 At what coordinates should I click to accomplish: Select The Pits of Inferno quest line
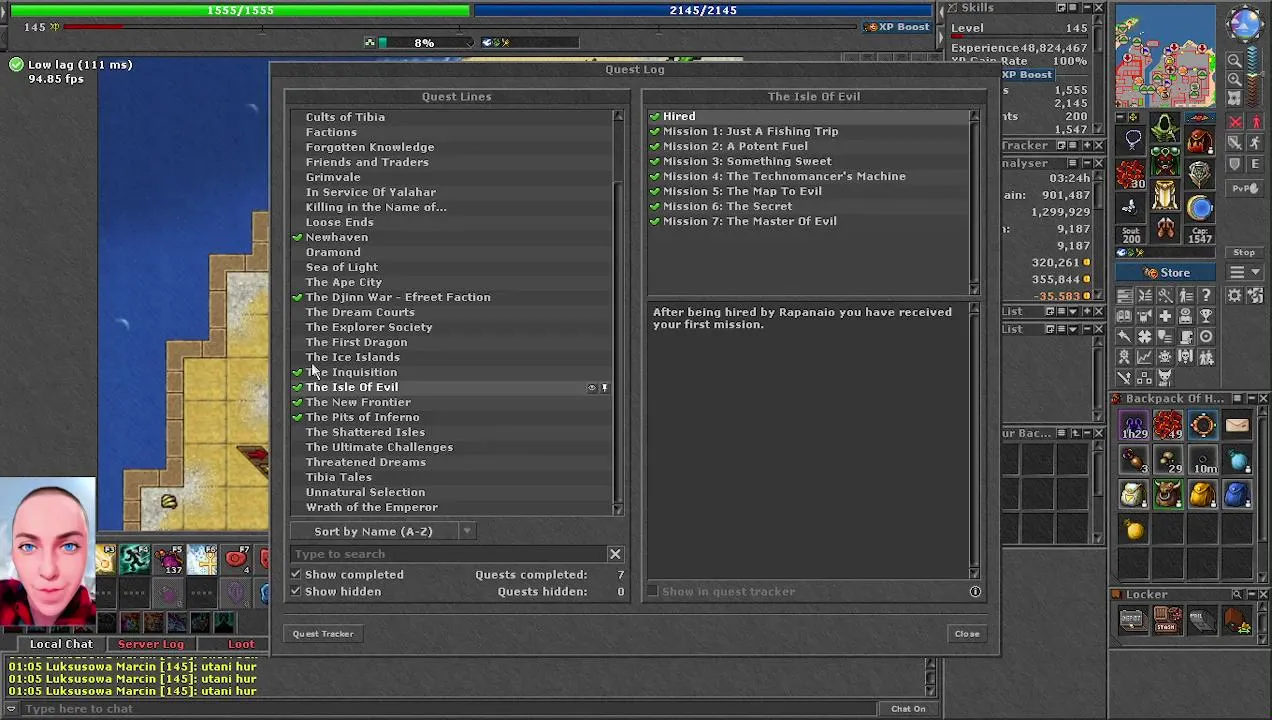(x=362, y=418)
